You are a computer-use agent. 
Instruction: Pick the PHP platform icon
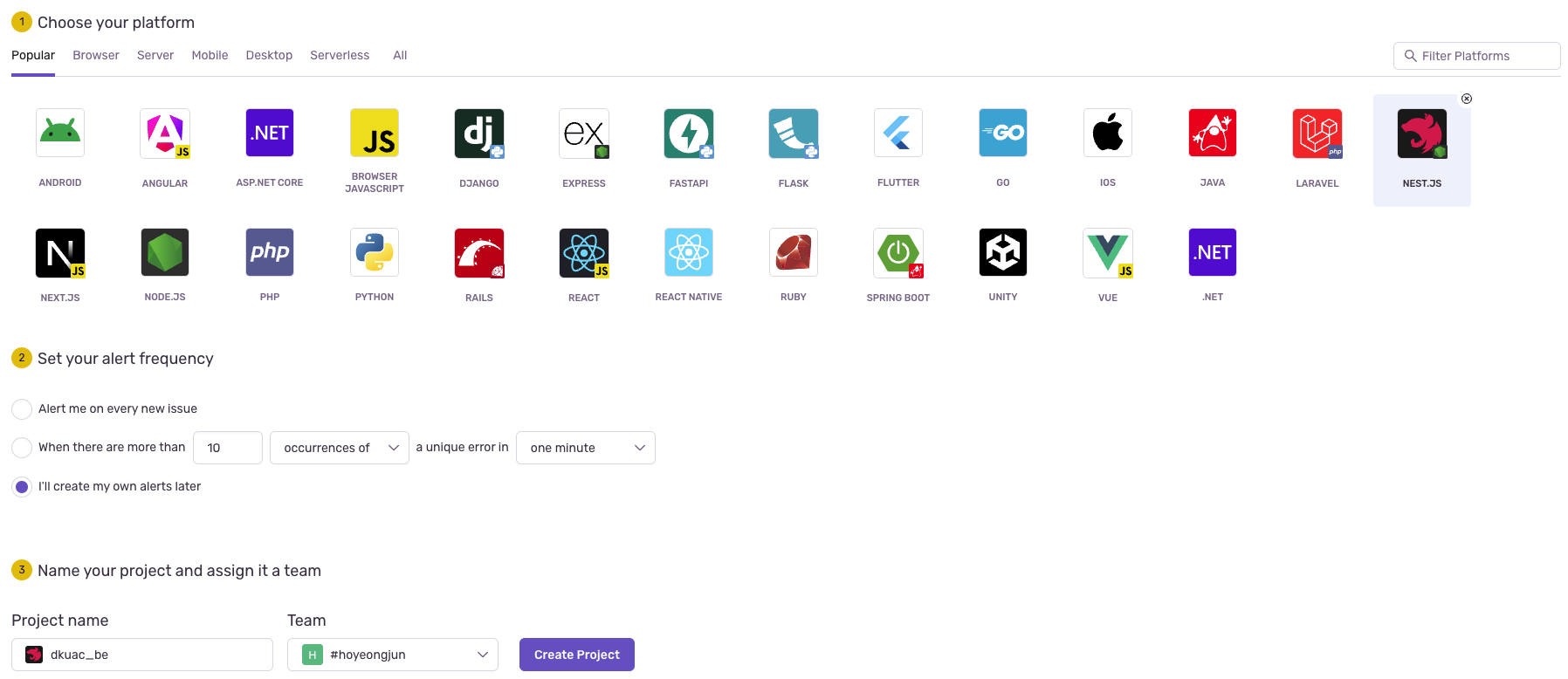point(270,252)
